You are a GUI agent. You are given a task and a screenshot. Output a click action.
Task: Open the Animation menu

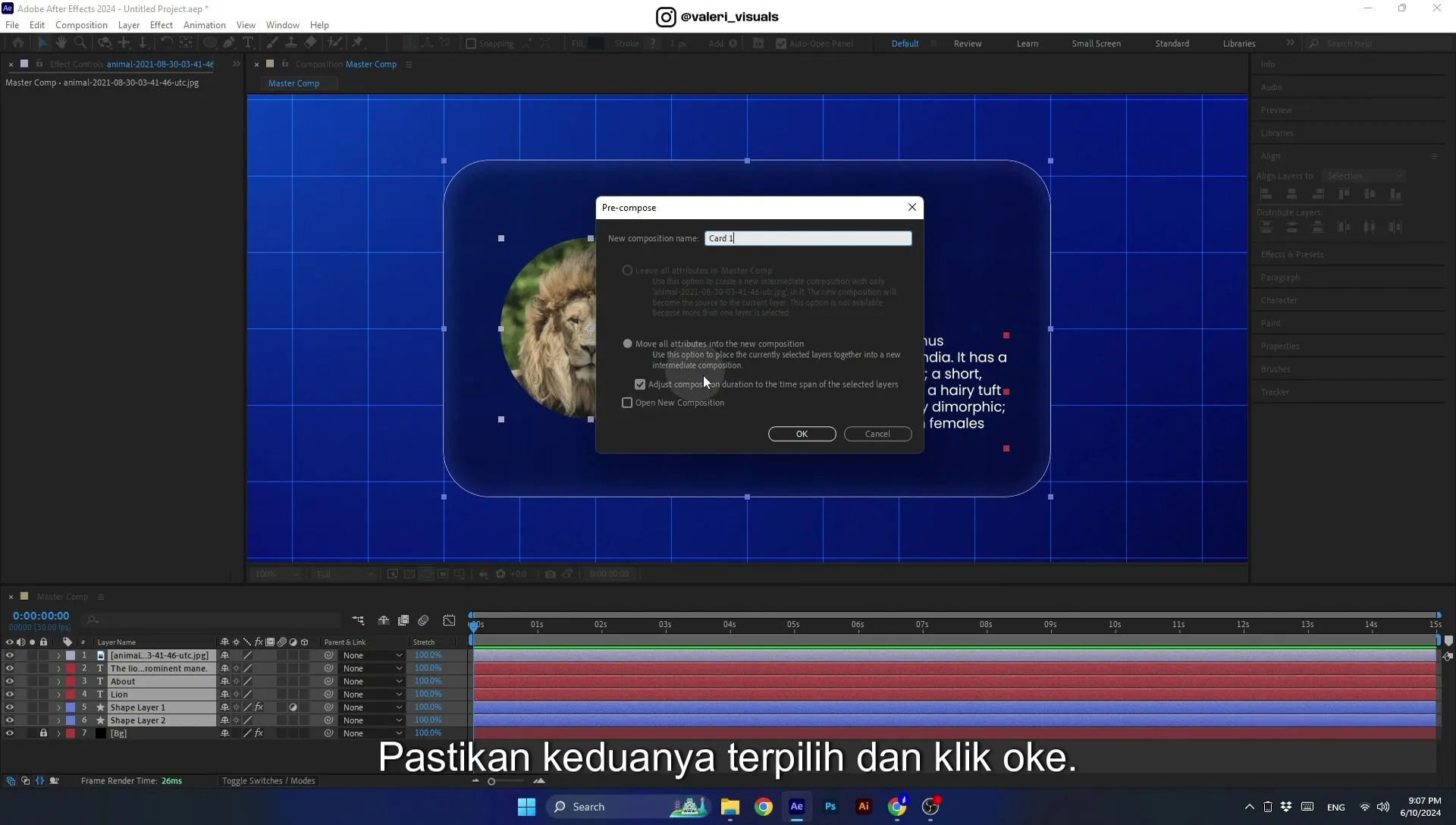[205, 25]
